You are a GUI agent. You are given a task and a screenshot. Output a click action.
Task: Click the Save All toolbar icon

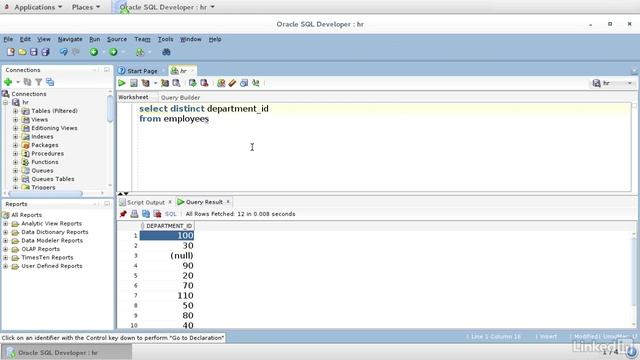[45, 52]
